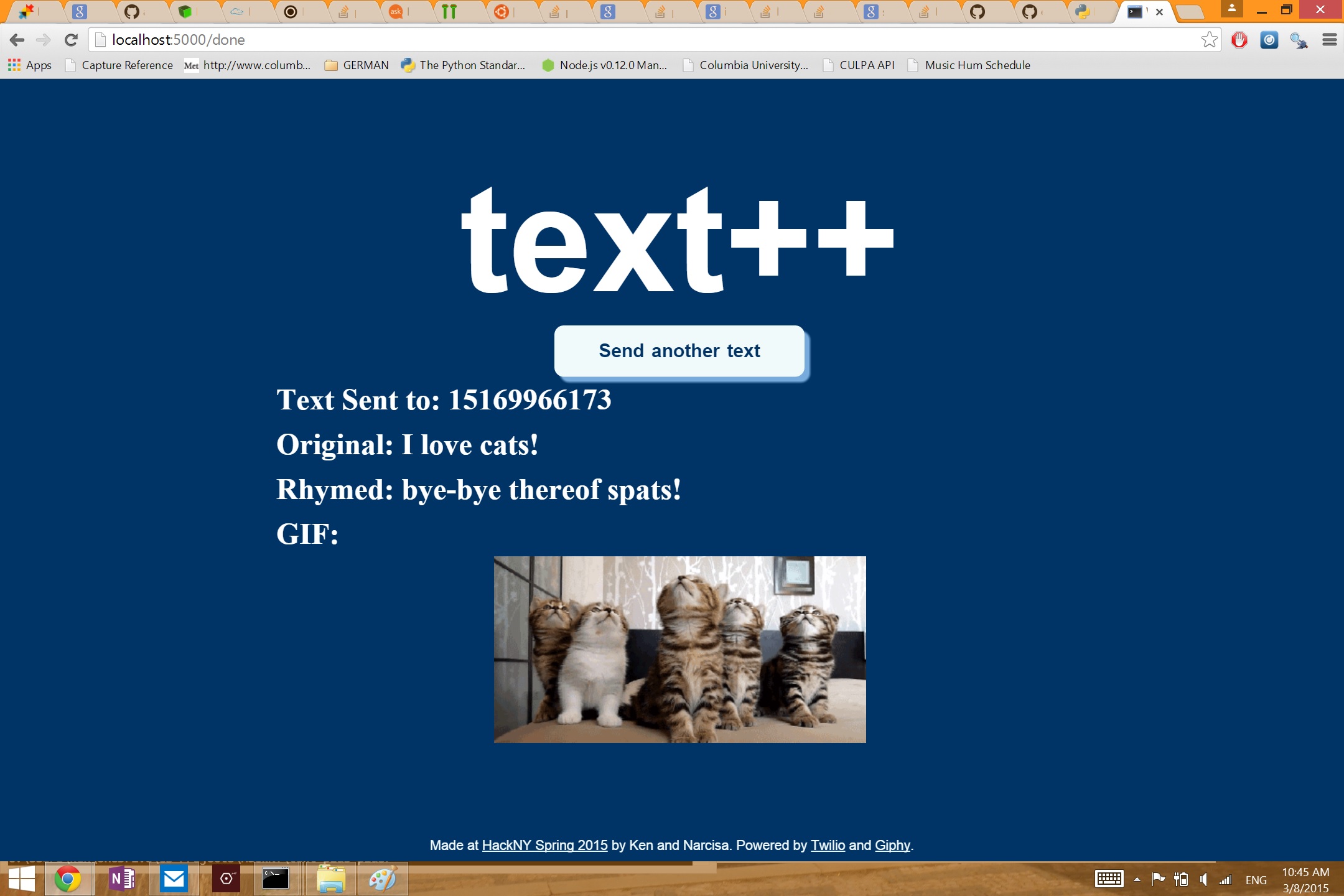This screenshot has width=1344, height=896.
Task: Open the command prompt taskbar icon
Action: tap(275, 879)
